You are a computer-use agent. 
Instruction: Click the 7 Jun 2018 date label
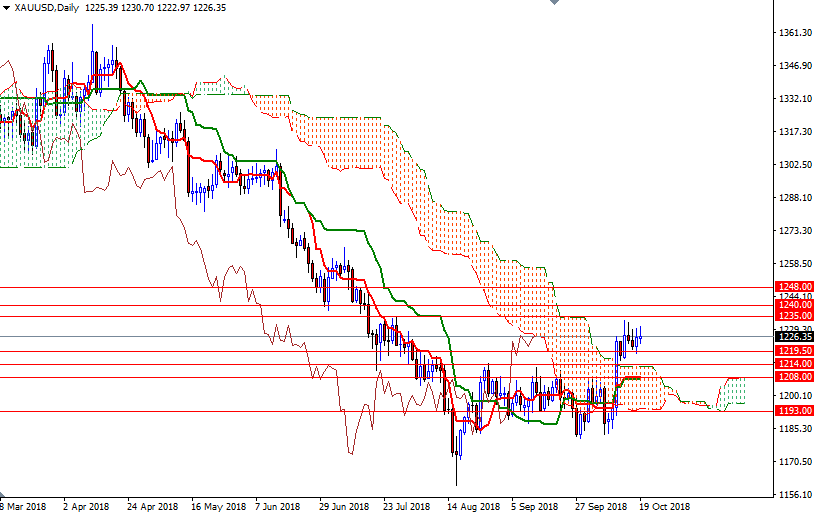[280, 506]
